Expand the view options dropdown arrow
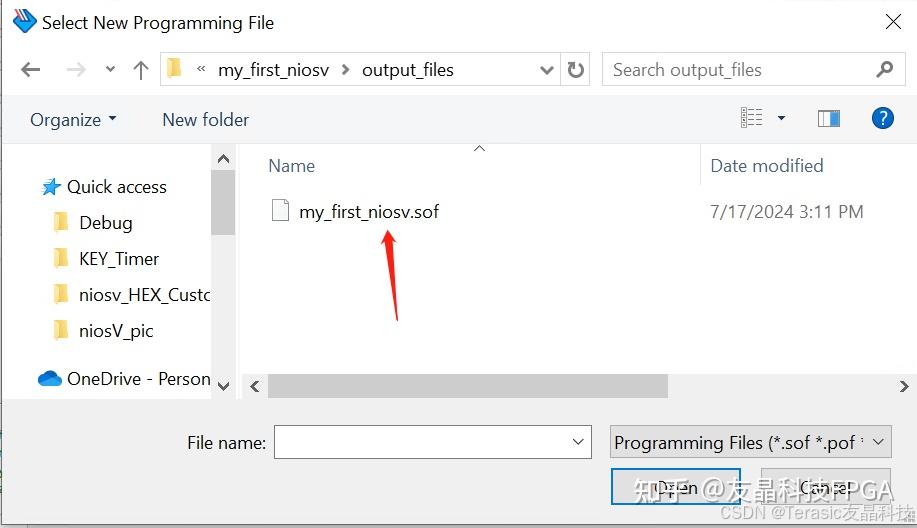 781,118
